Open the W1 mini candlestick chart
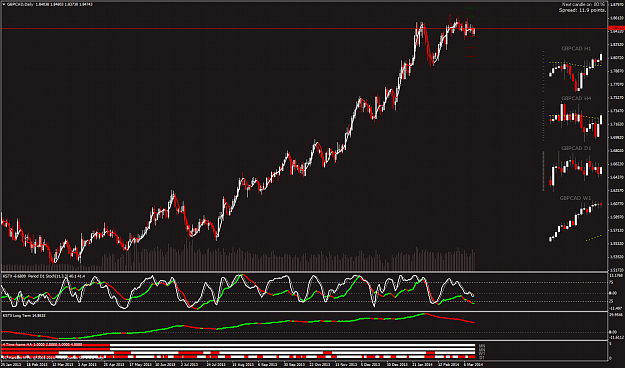Screen dimensions: 625x368 [x=576, y=221]
